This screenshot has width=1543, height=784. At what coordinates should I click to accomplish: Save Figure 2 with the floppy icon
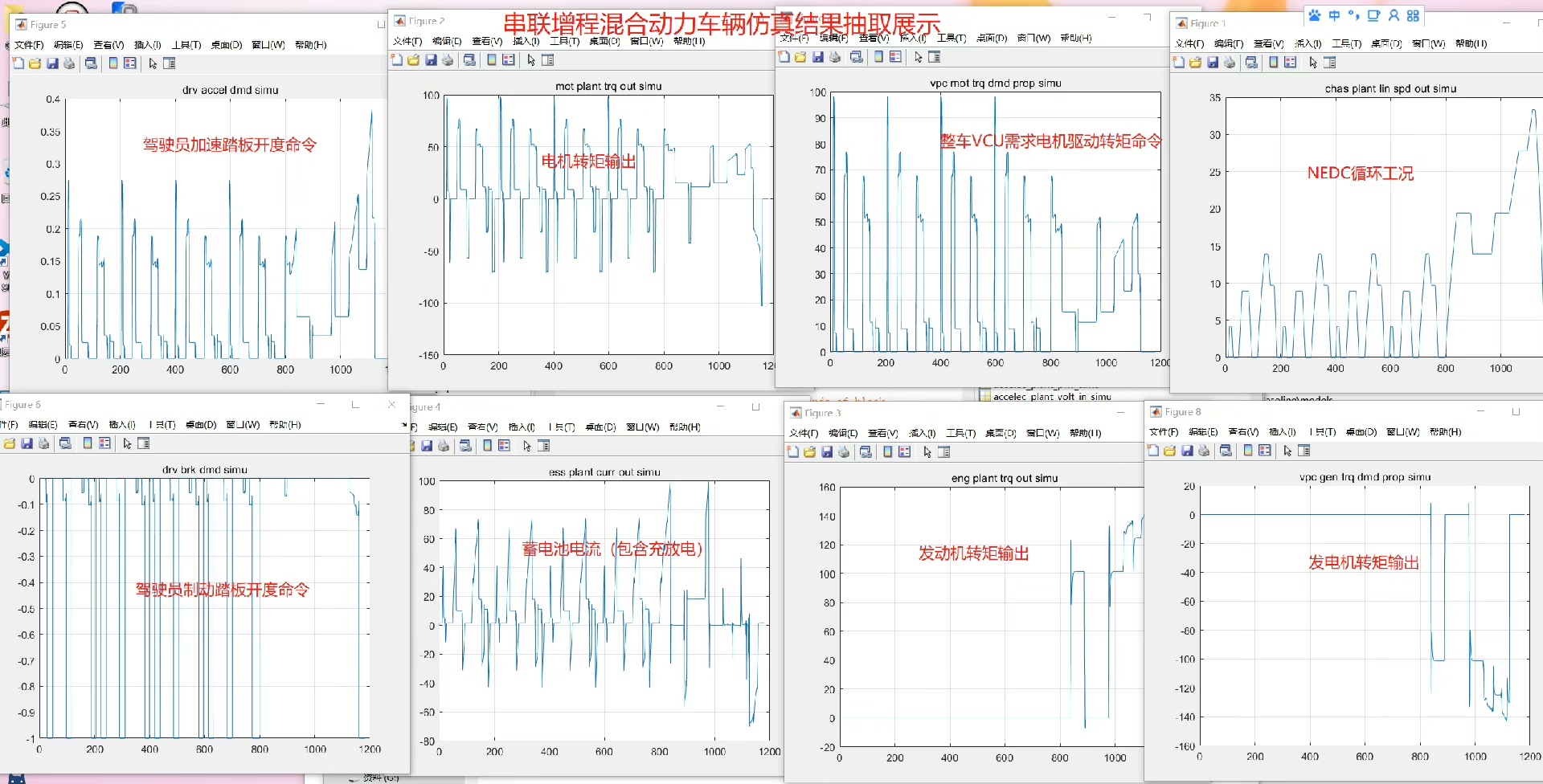coord(431,60)
